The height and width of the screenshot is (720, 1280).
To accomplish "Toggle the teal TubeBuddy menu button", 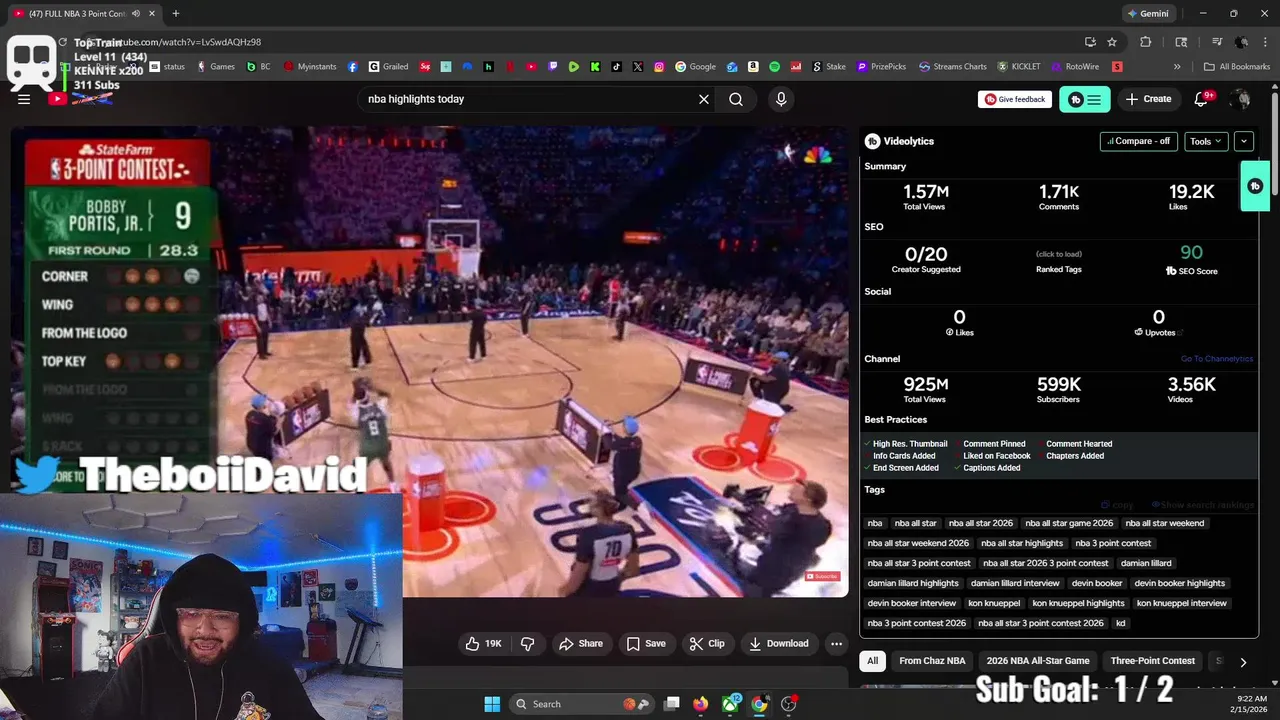I will [x=1084, y=99].
